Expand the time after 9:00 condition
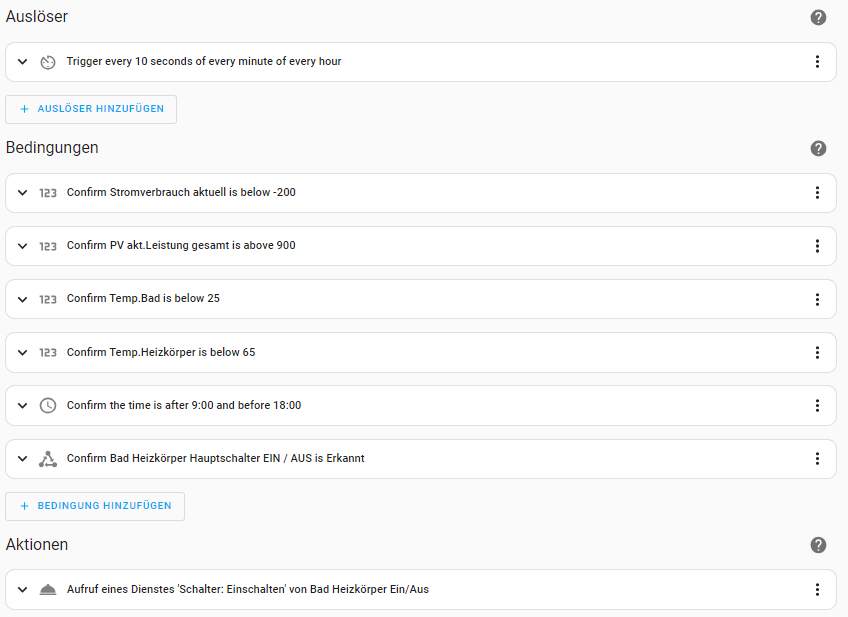 pyautogui.click(x=23, y=406)
